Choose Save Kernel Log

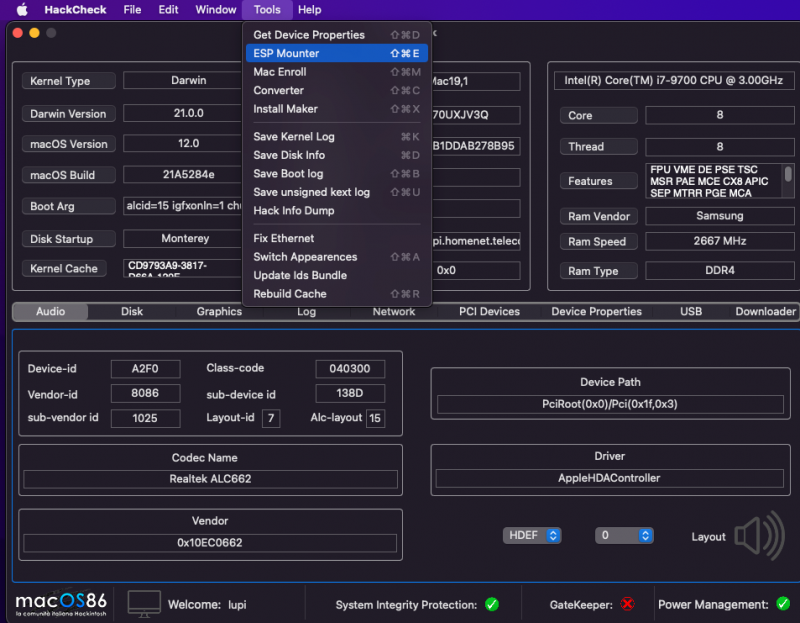tap(337, 136)
